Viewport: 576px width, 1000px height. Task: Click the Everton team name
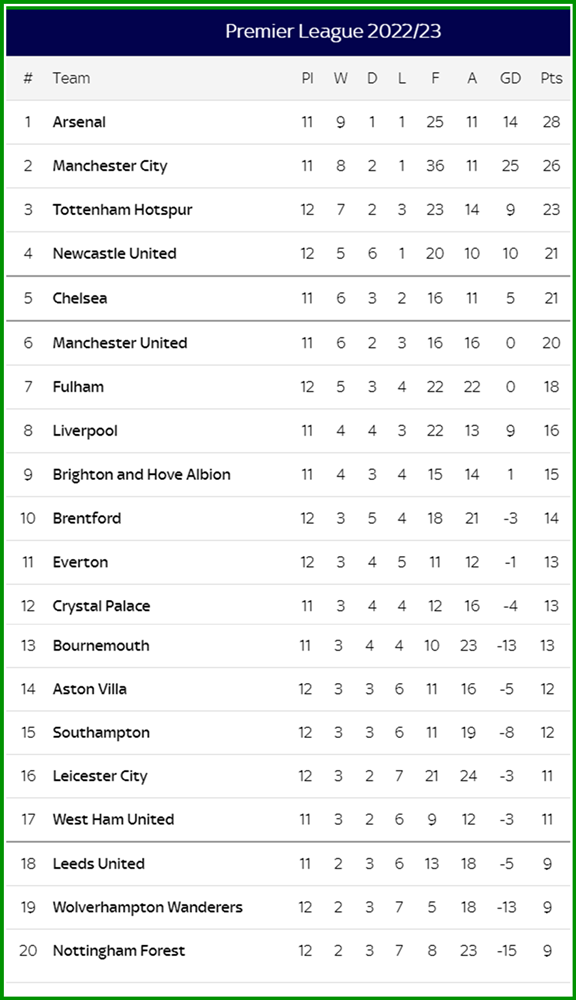point(80,562)
